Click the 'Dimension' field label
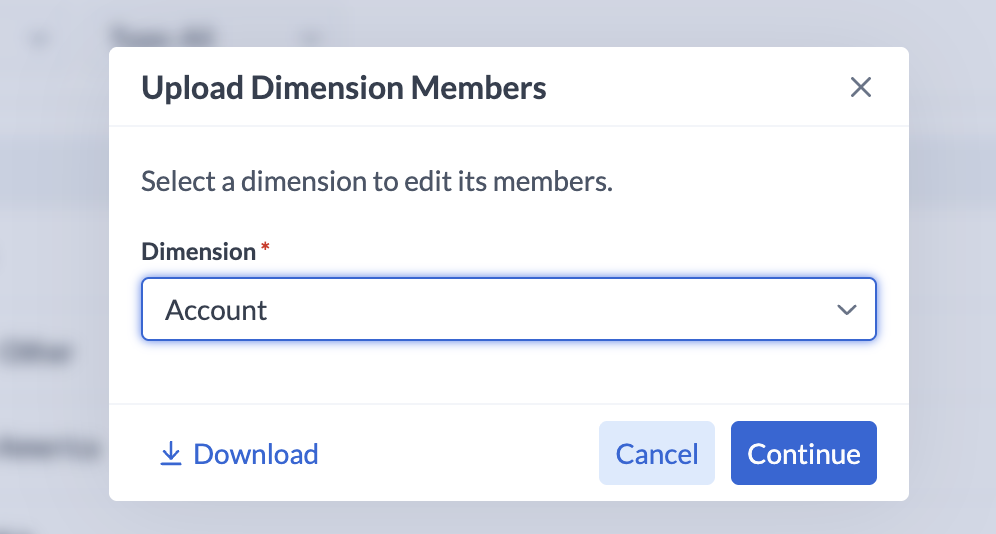This screenshot has width=996, height=534. (x=198, y=251)
